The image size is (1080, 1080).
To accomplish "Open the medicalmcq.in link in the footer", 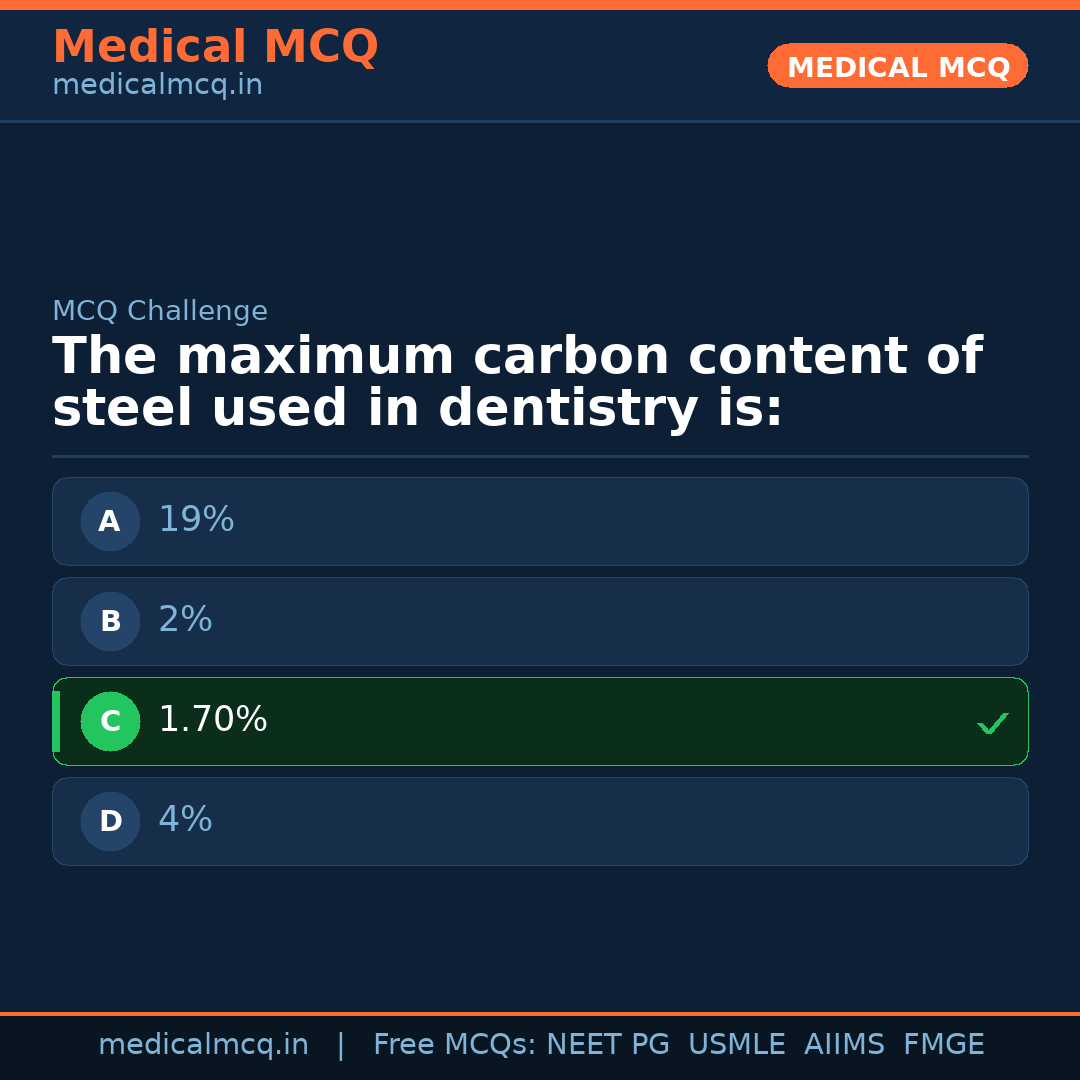I will [203, 1045].
